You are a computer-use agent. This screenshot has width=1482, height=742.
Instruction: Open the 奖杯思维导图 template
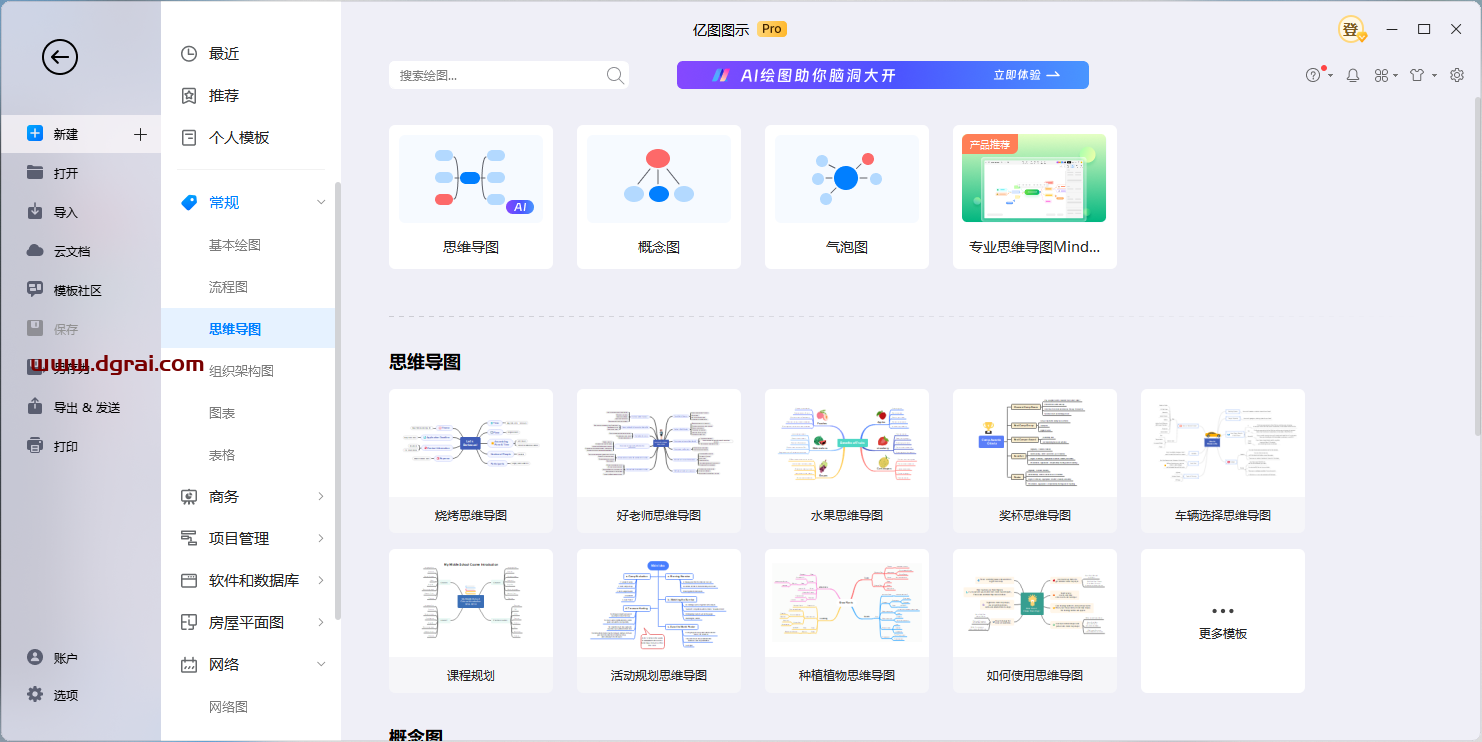point(1035,461)
